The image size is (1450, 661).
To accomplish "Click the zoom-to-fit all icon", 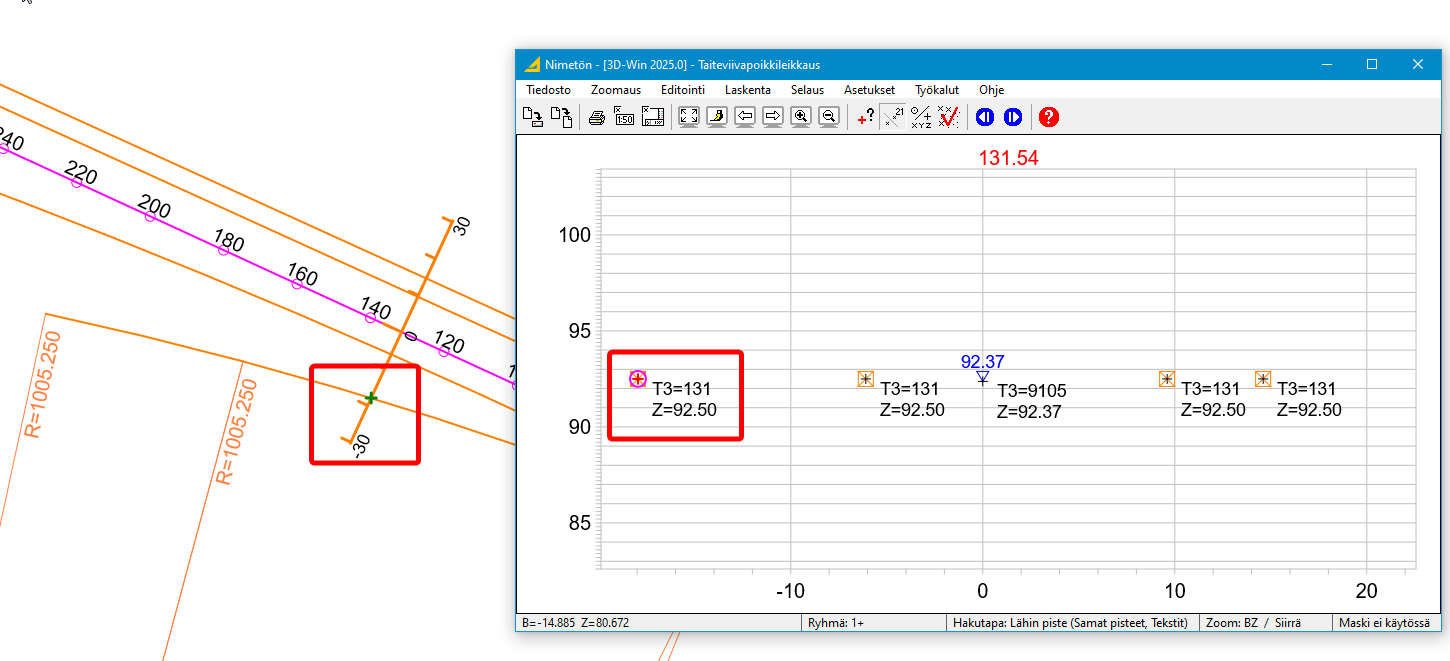I will (x=689, y=117).
